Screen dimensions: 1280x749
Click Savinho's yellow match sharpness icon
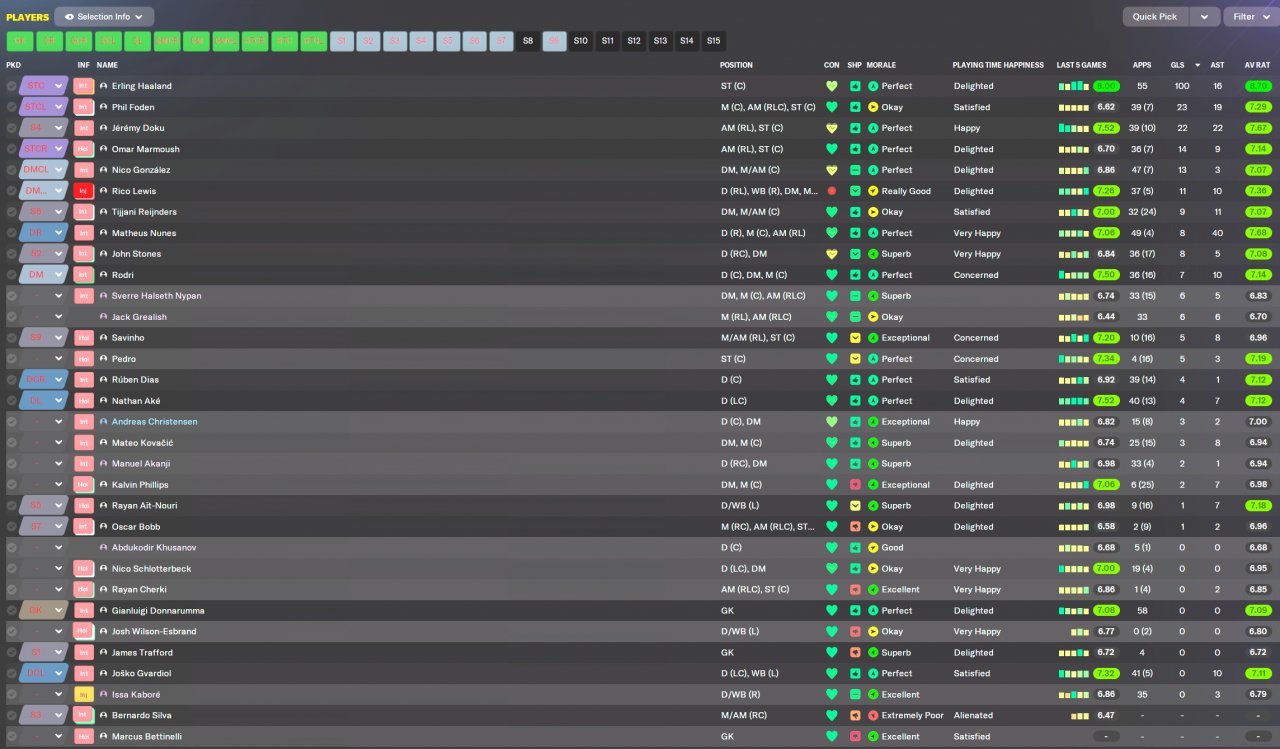pyautogui.click(x=855, y=338)
